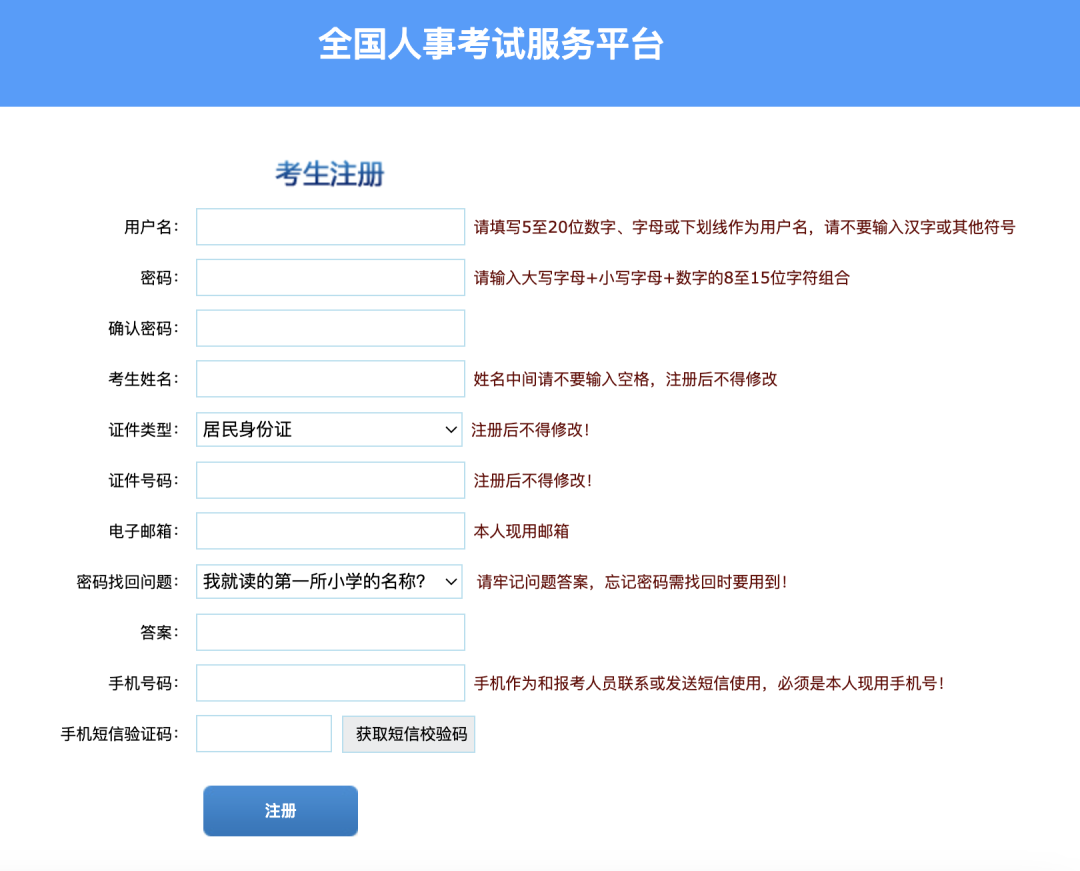Click the 用户名 input field
This screenshot has height=871, width=1080.
coord(330,226)
